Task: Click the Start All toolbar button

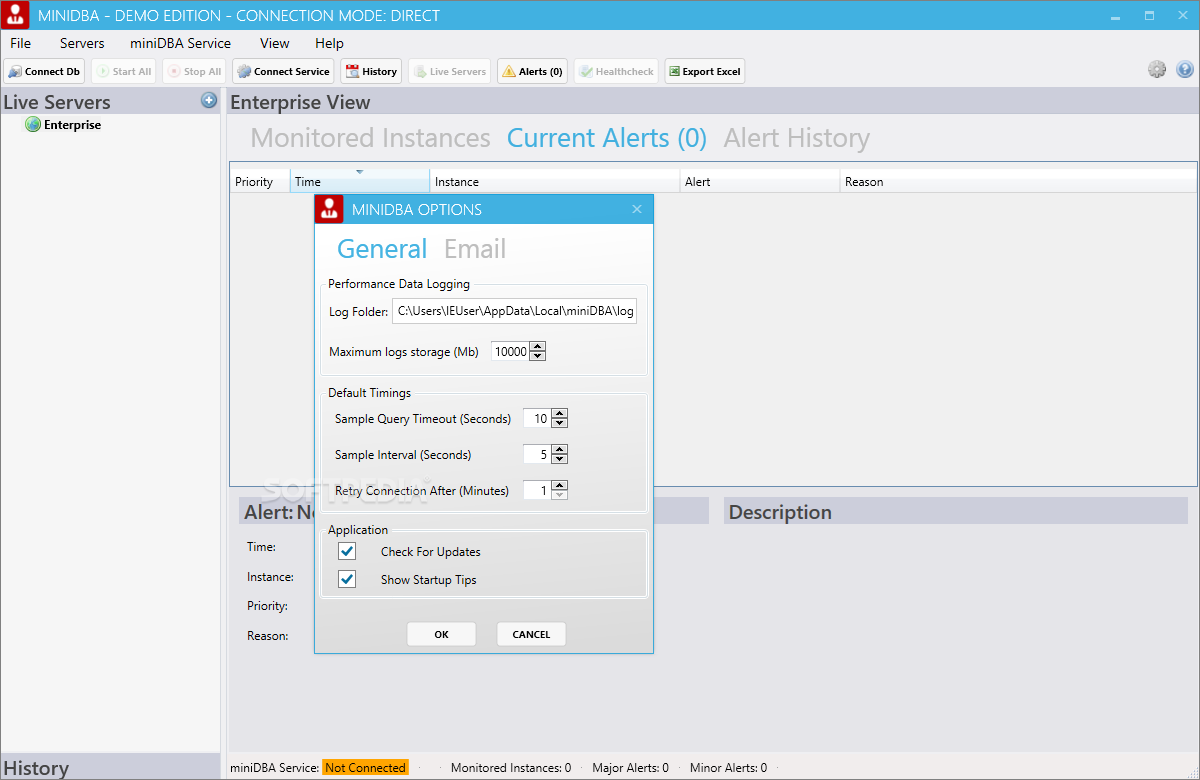Action: (124, 71)
